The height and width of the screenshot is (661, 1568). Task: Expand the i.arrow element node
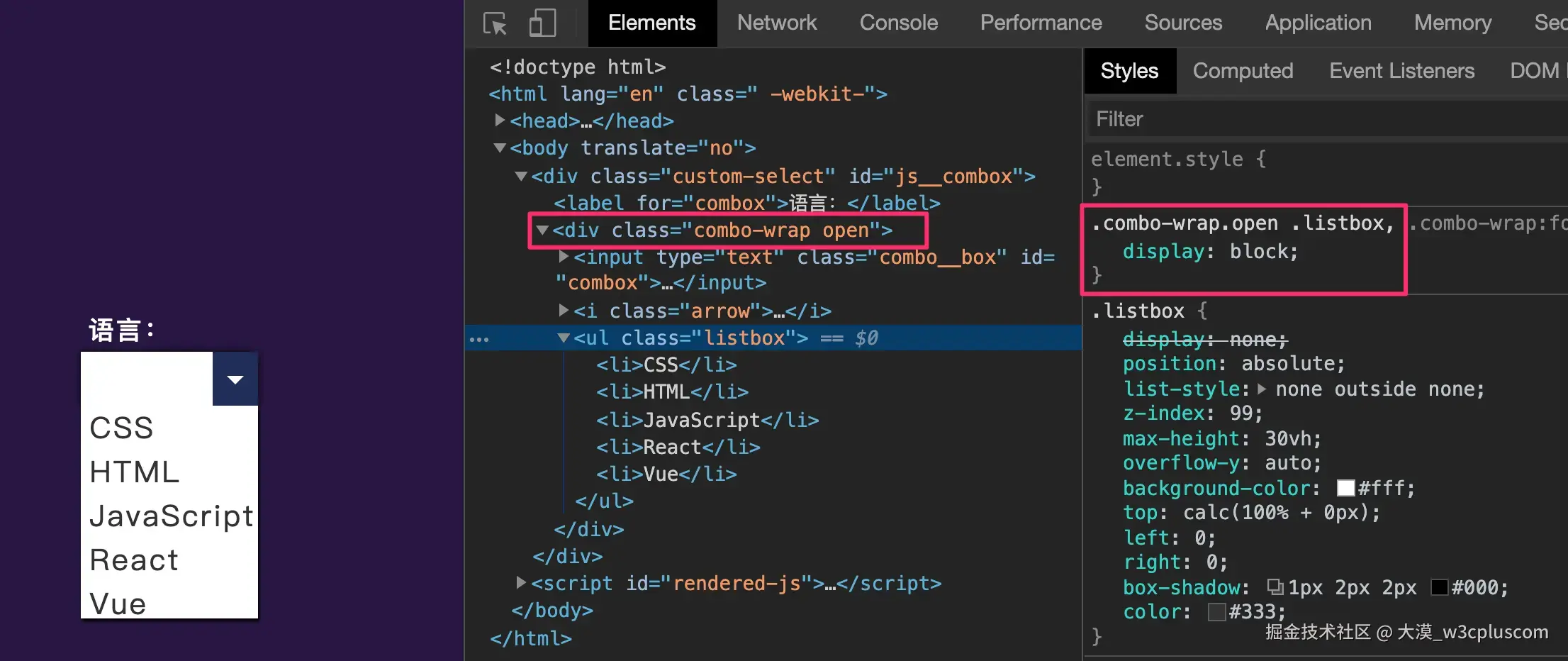(x=564, y=311)
